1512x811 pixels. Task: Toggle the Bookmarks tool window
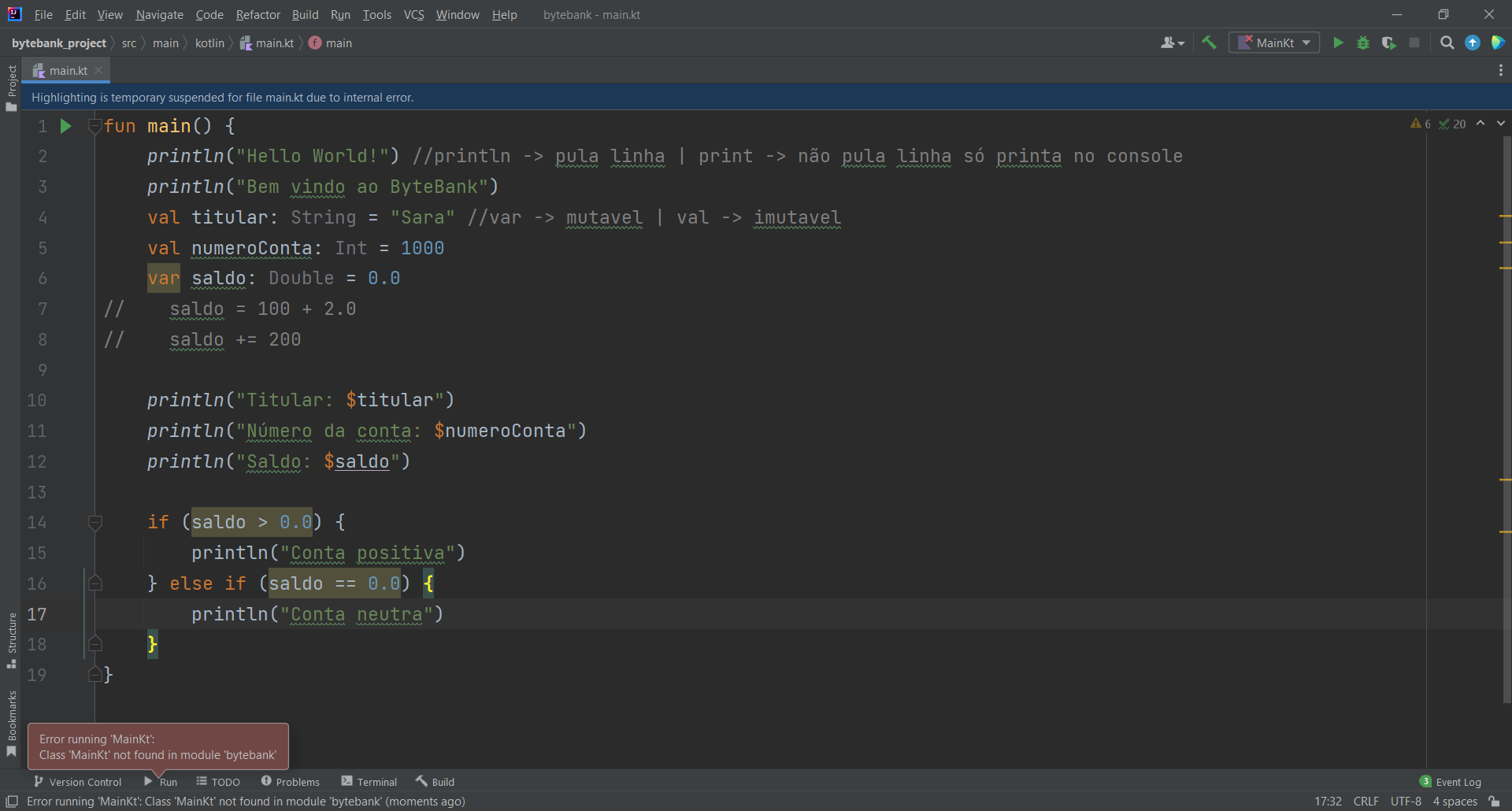[11, 724]
